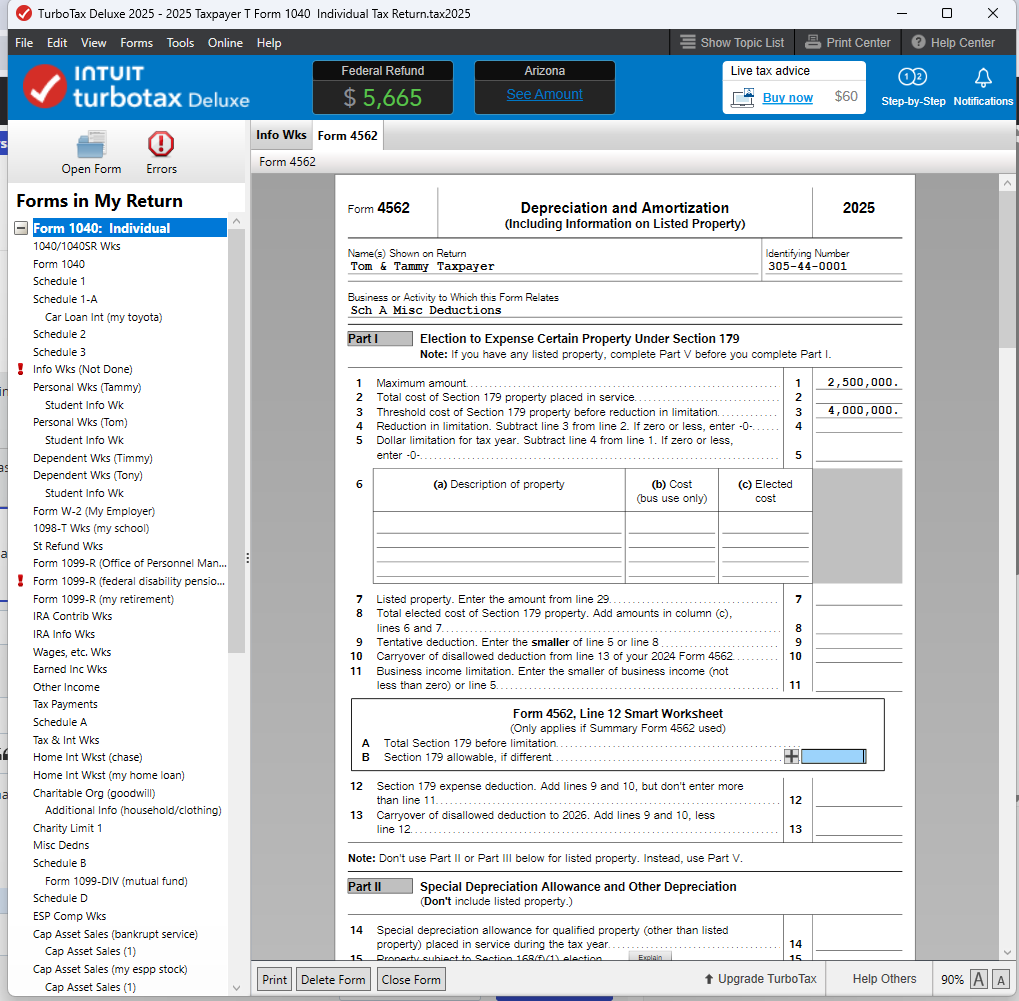1019x1001 pixels.
Task: Open the Online menu
Action: click(225, 43)
